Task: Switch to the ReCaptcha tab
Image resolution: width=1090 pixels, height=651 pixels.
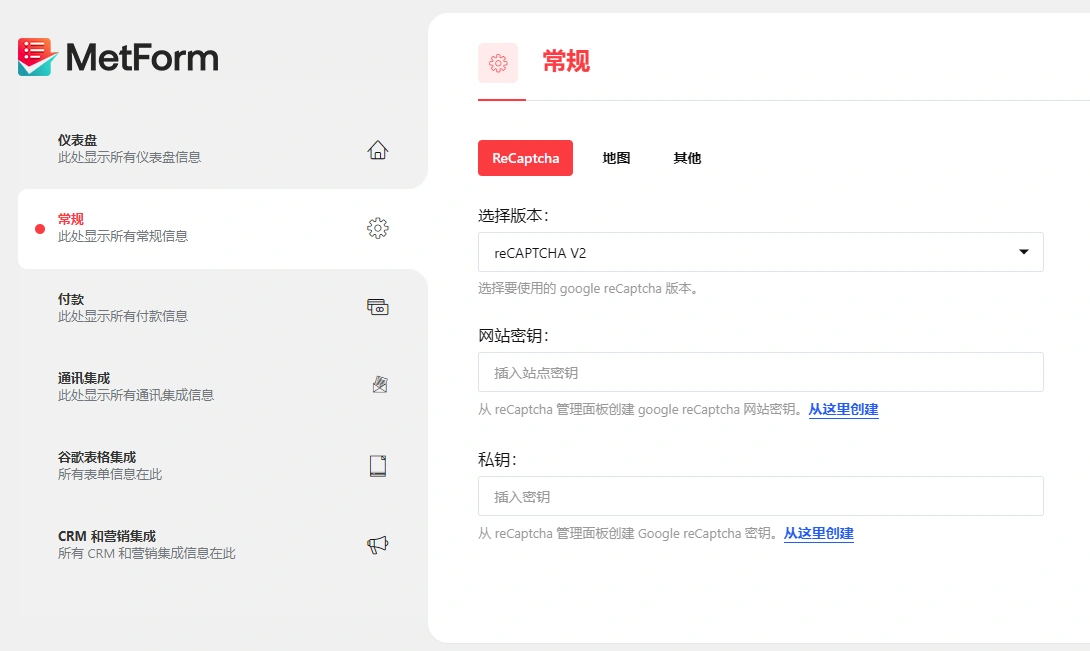Action: [x=525, y=157]
